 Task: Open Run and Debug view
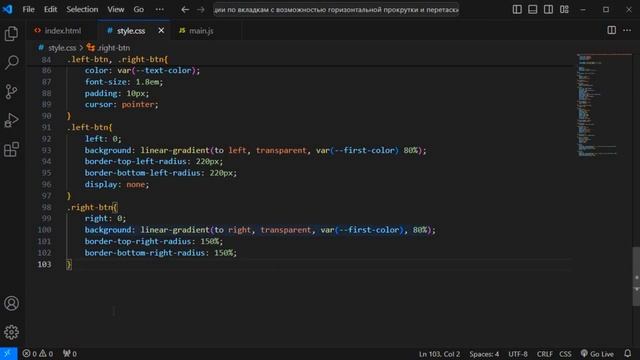11,120
